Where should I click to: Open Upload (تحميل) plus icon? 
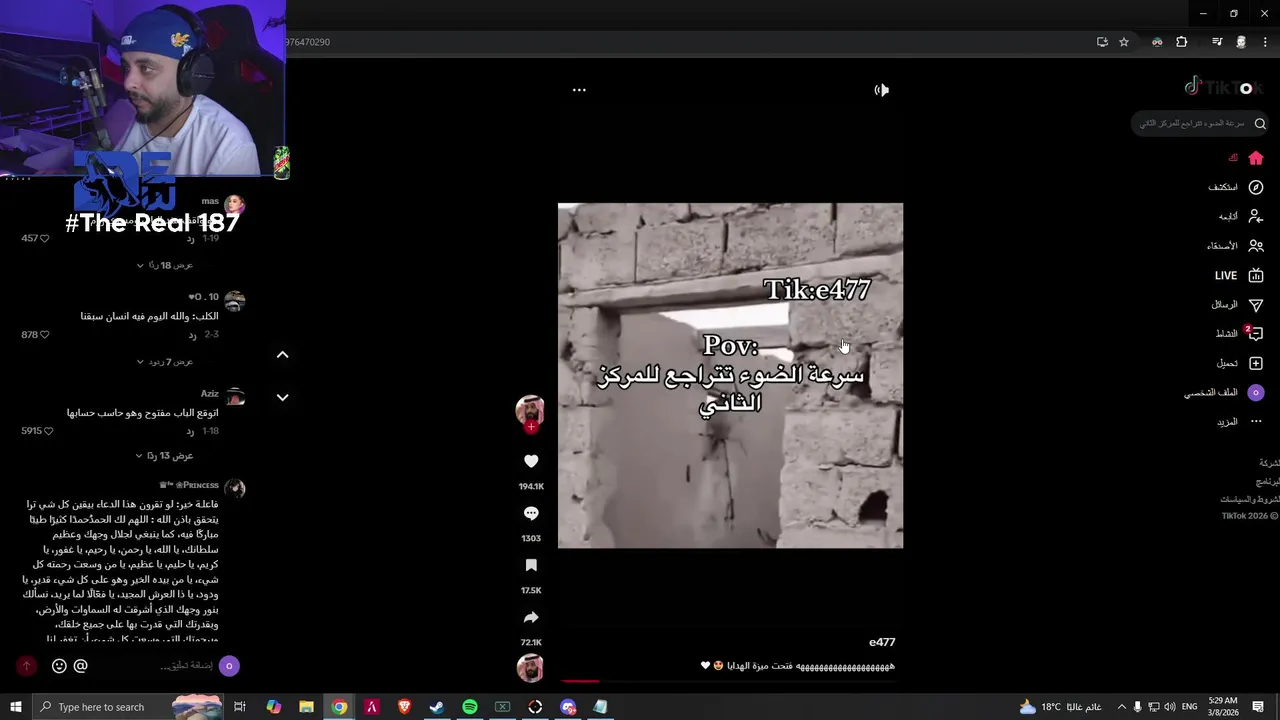pos(1256,363)
